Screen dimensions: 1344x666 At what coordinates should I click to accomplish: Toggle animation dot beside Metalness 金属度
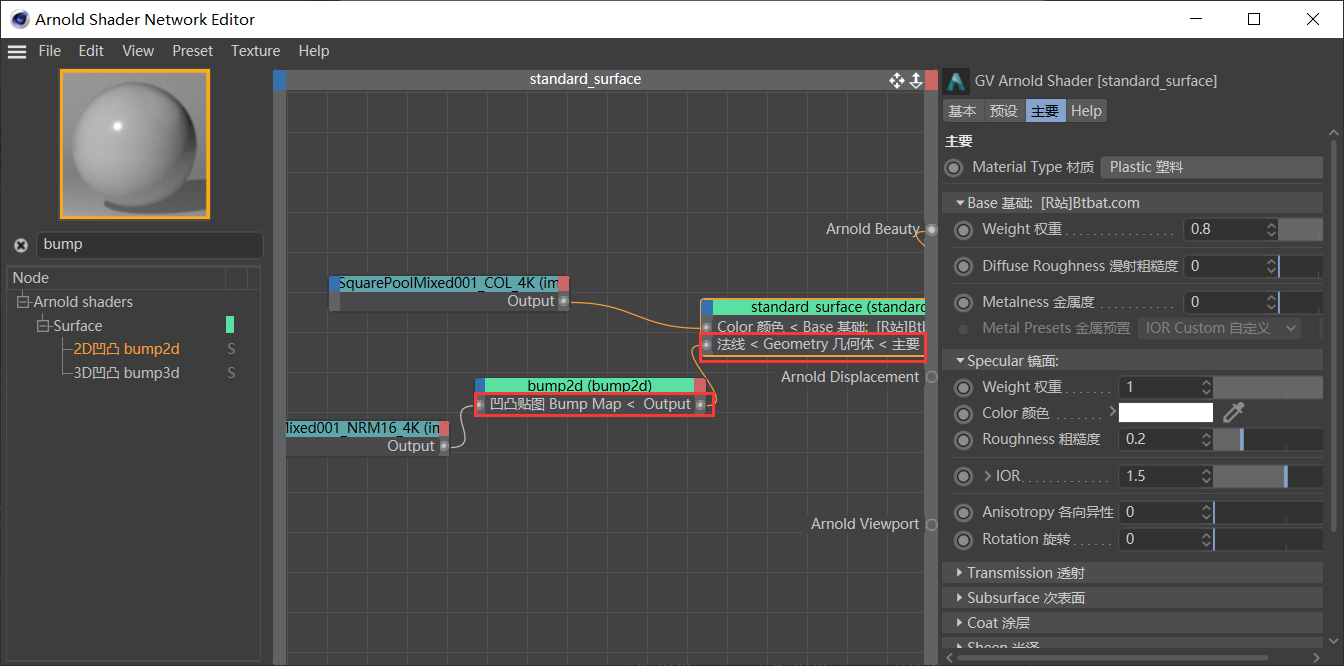(x=963, y=302)
